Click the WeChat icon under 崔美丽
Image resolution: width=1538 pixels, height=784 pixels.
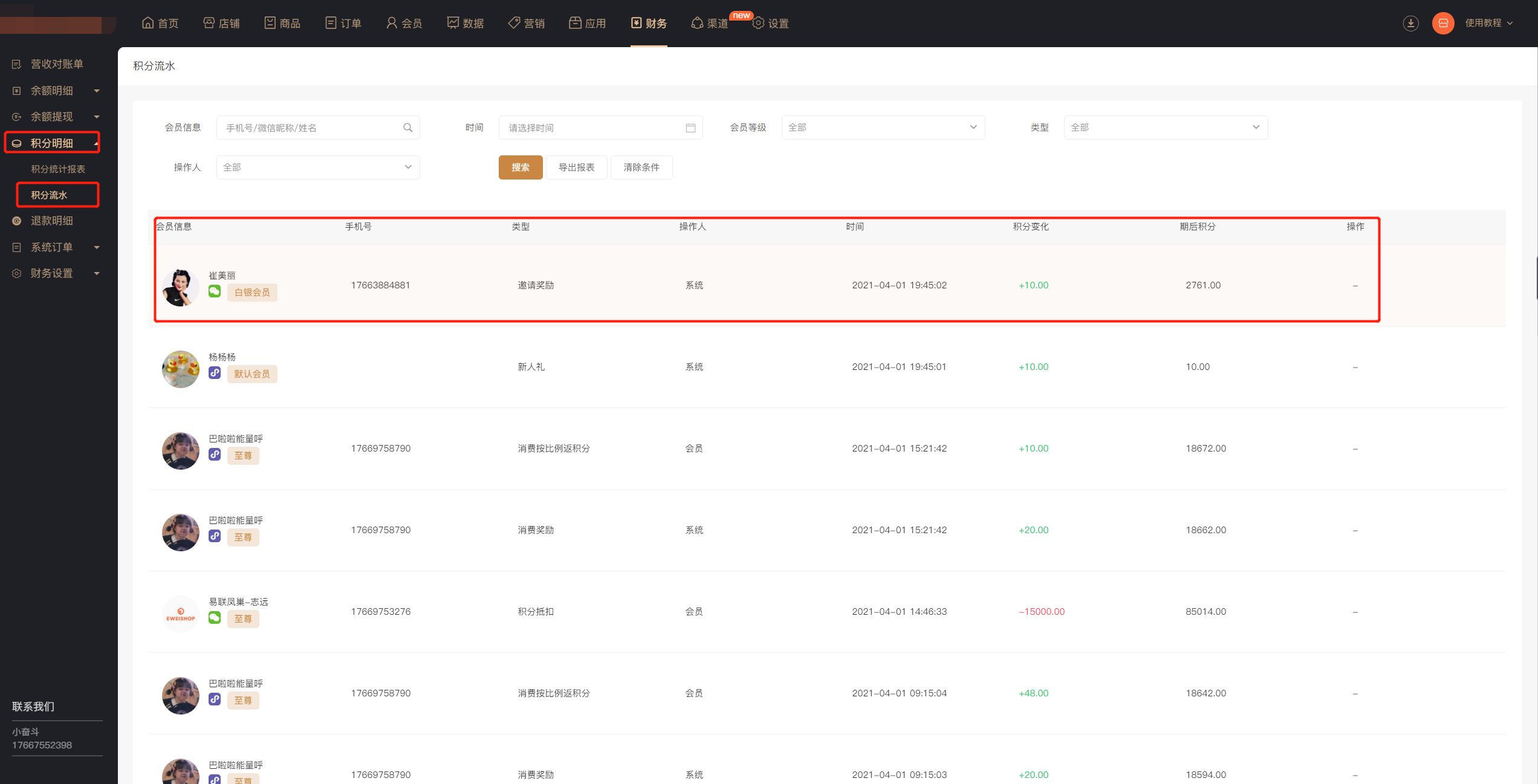(x=215, y=292)
